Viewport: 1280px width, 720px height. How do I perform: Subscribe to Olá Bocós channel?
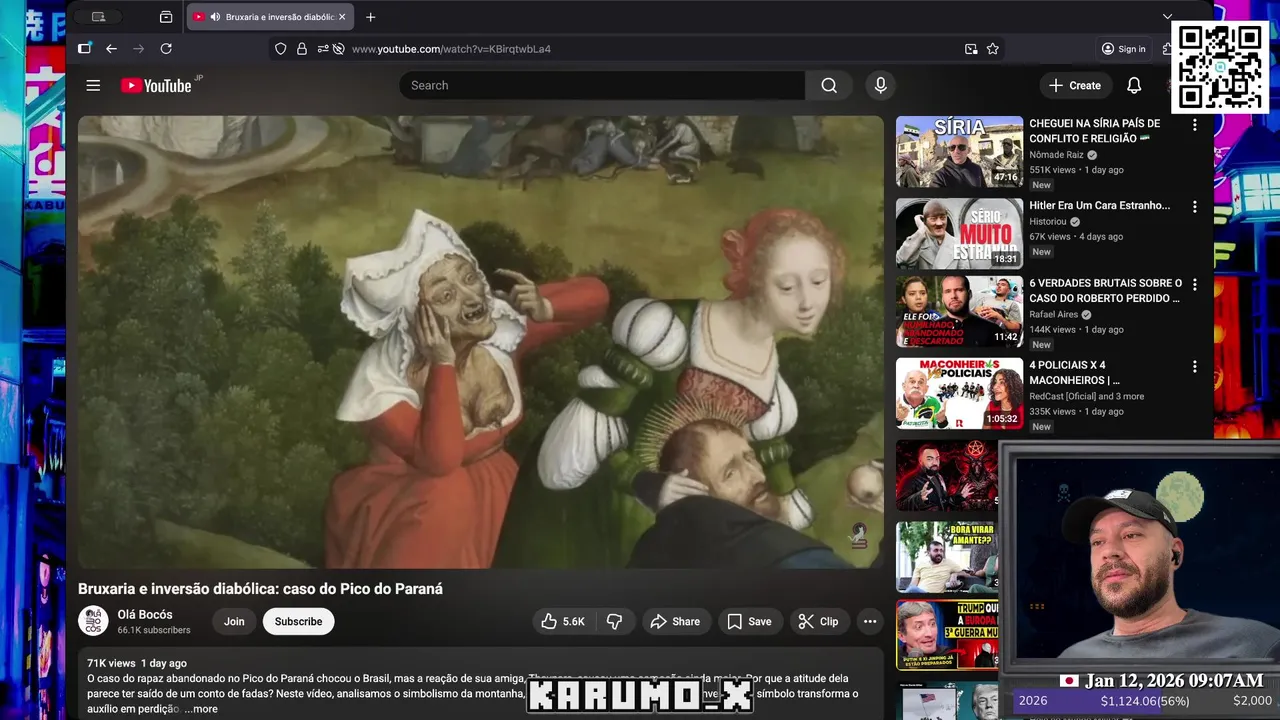click(x=298, y=621)
